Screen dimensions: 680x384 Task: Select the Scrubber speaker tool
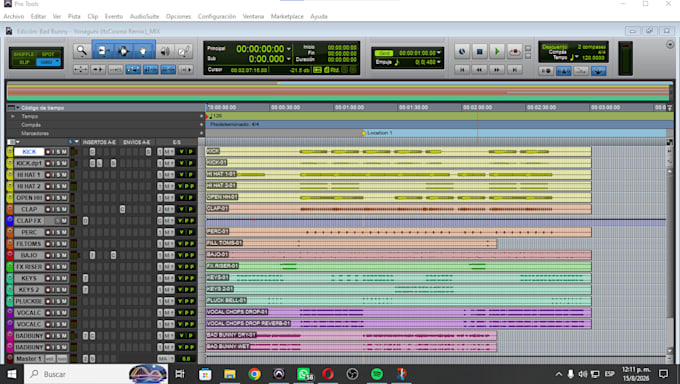(165, 51)
